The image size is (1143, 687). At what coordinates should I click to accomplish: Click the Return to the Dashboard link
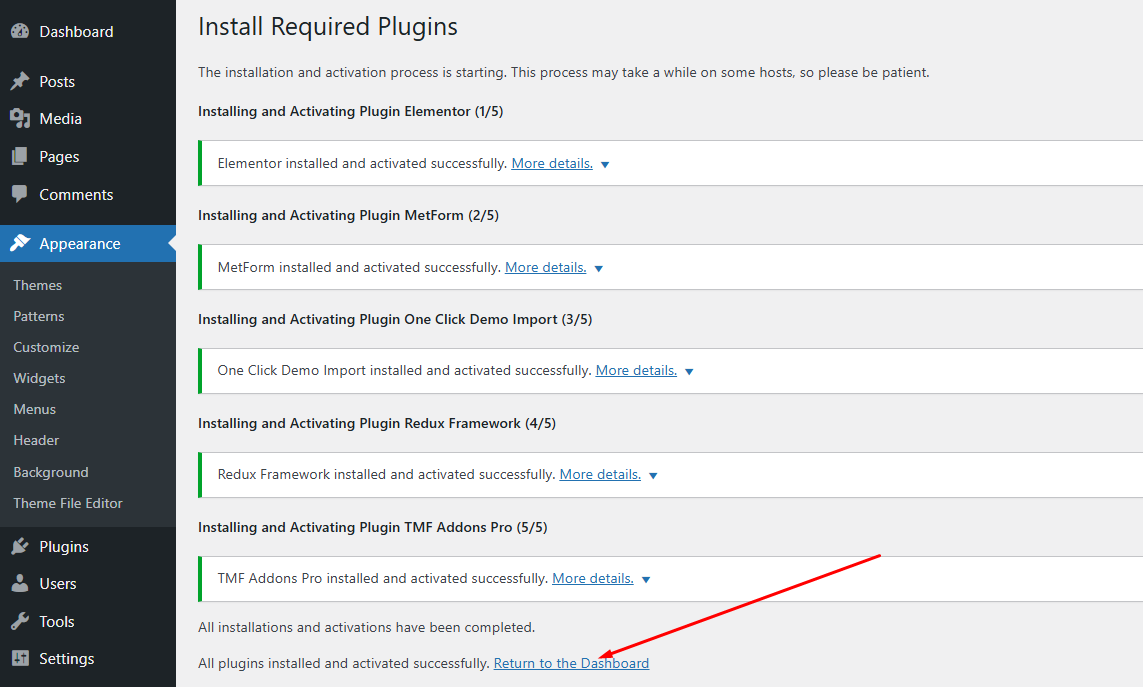pos(571,662)
